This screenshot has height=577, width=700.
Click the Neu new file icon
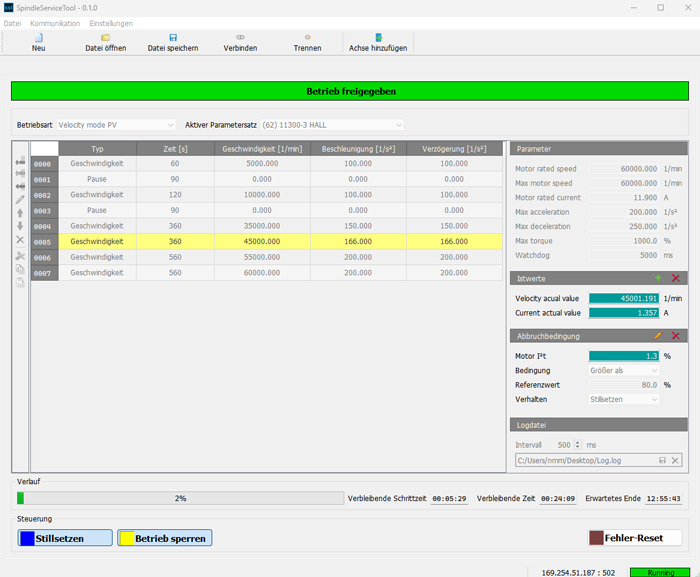point(38,38)
